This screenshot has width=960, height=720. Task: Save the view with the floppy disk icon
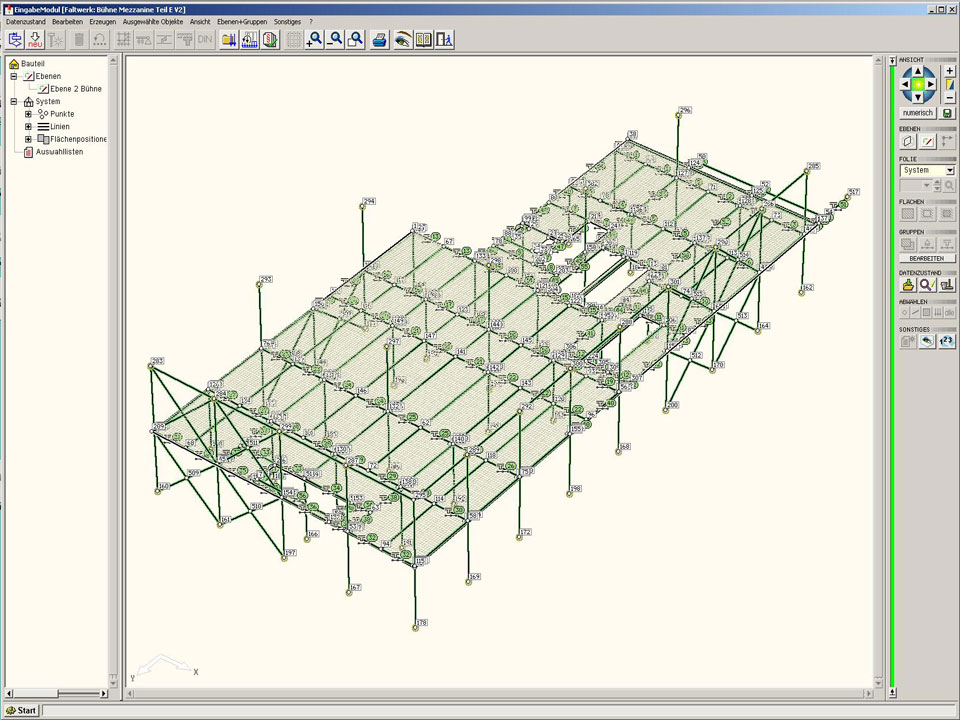tap(947, 113)
